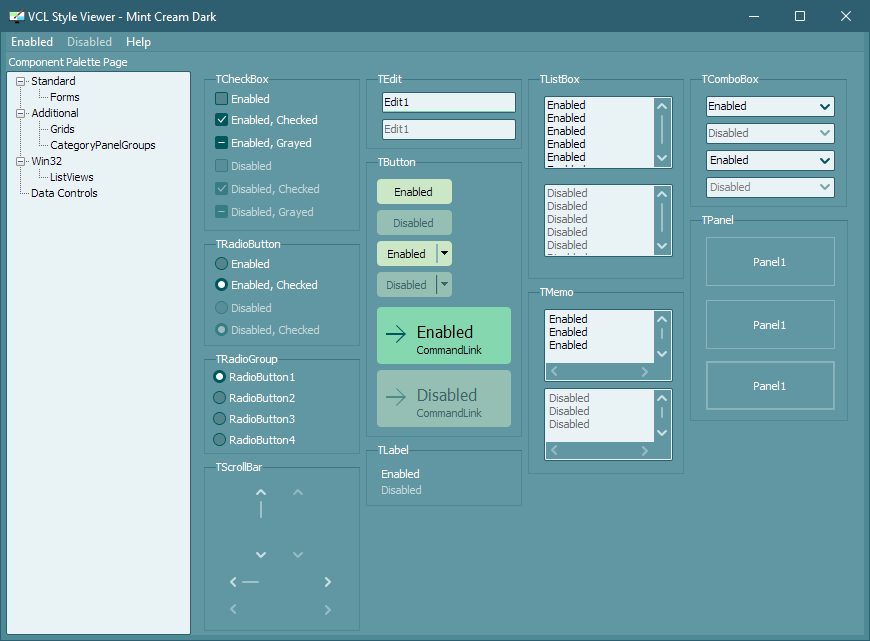The image size is (870, 641).
Task: Collapse the Win32 tree node
Action: (21, 161)
